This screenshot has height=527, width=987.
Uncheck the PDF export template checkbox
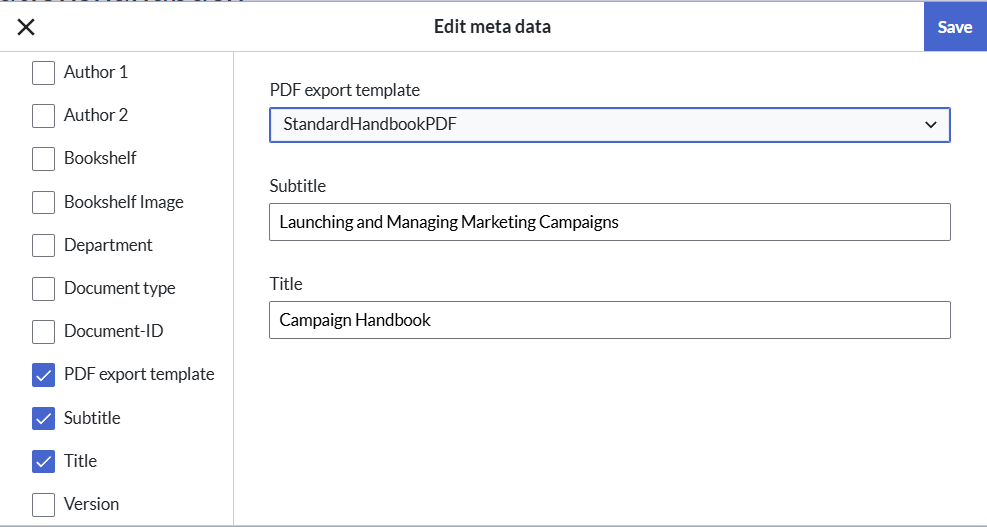tap(44, 375)
